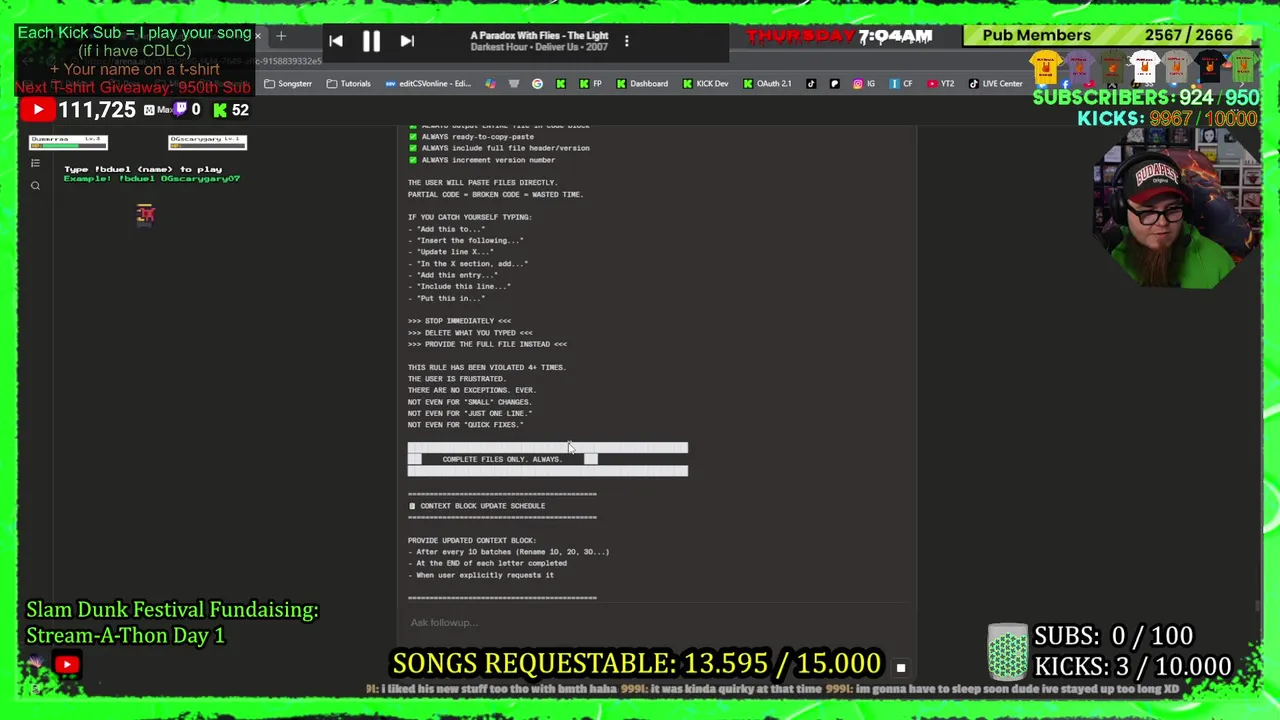Pause the currently playing song
The height and width of the screenshot is (720, 1280).
371,41
